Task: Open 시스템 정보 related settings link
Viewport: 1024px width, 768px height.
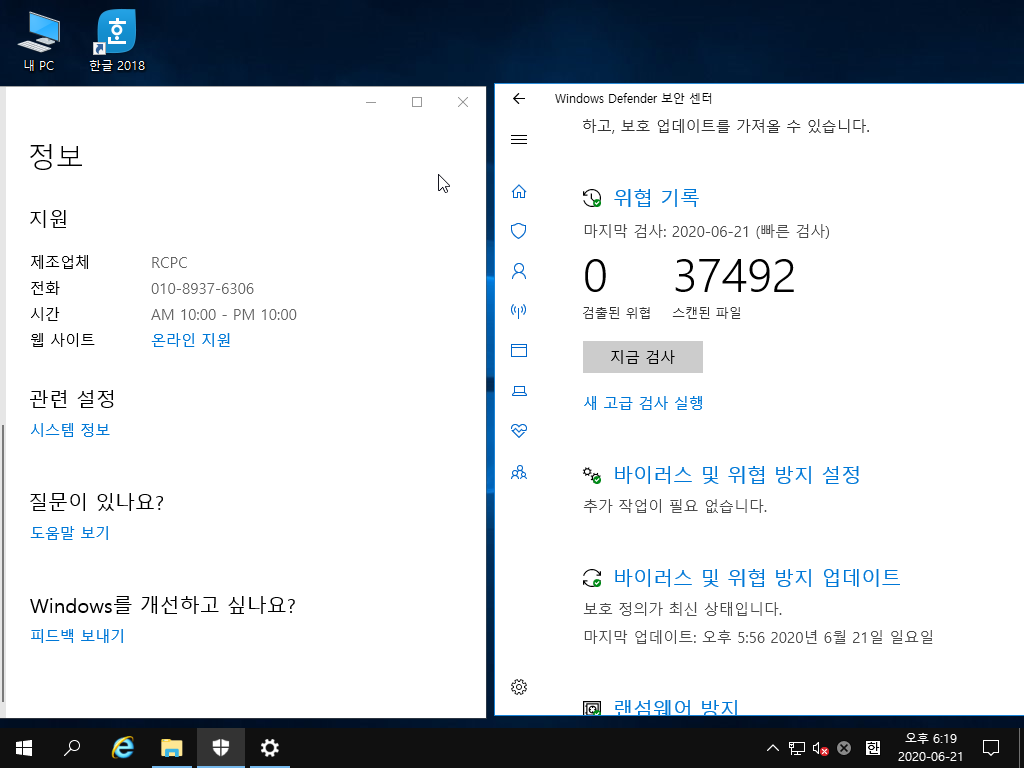Action: [70, 430]
